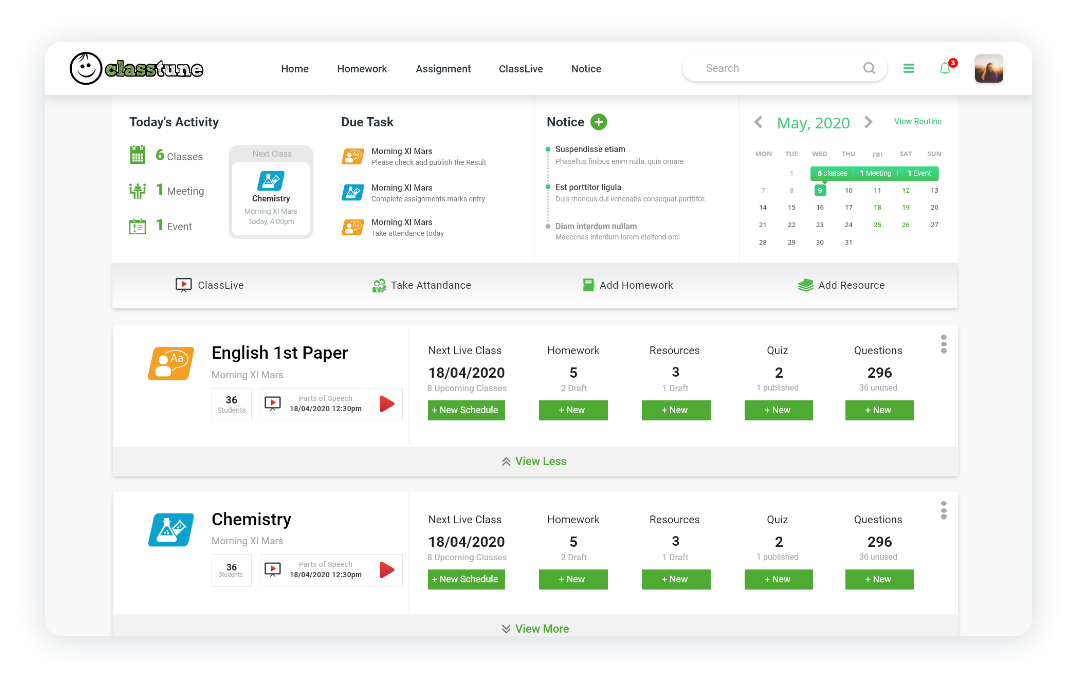Expand Chemistry card with View More
The width and height of the screenshot is (1077, 684).
(x=534, y=629)
